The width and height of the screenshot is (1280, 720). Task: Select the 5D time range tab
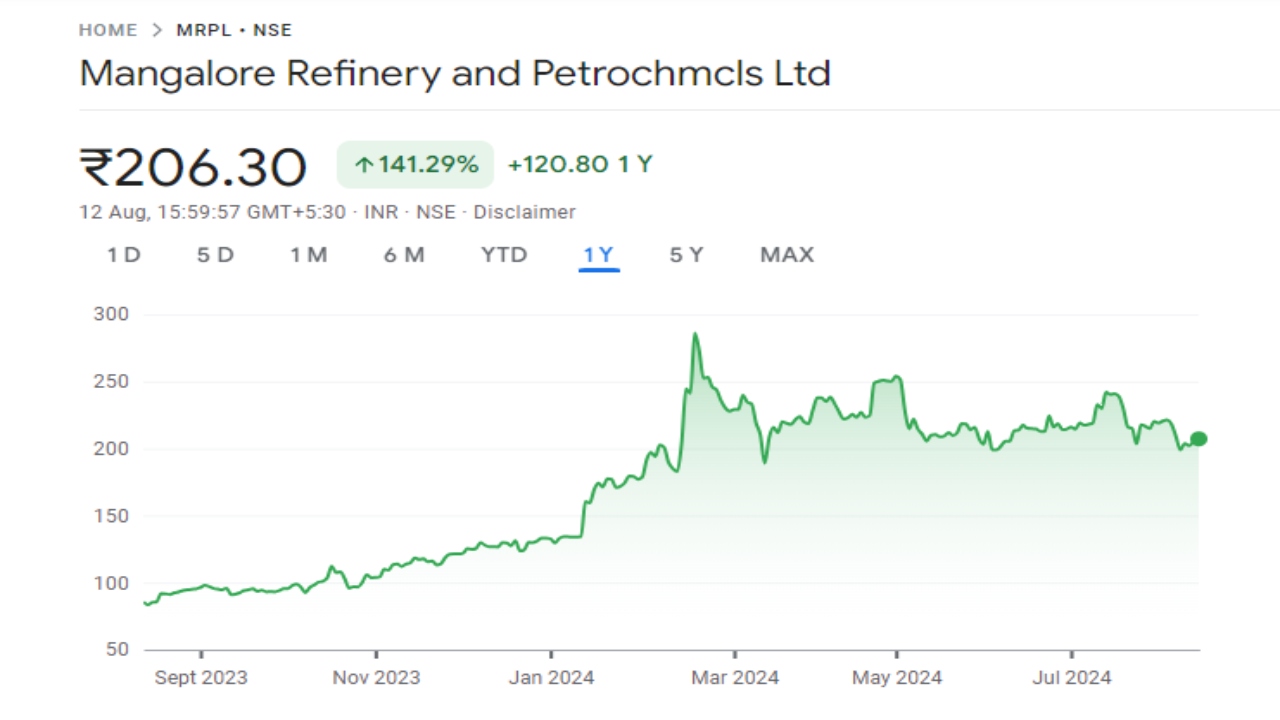[215, 255]
